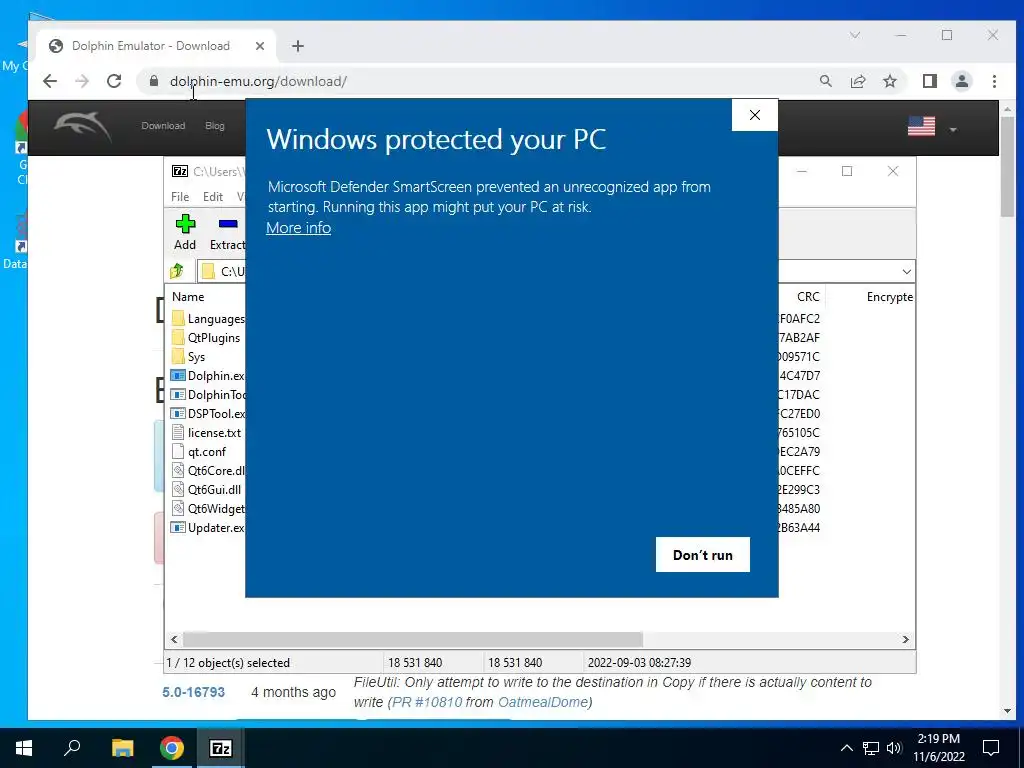Open the US flag language dropdown

click(933, 127)
